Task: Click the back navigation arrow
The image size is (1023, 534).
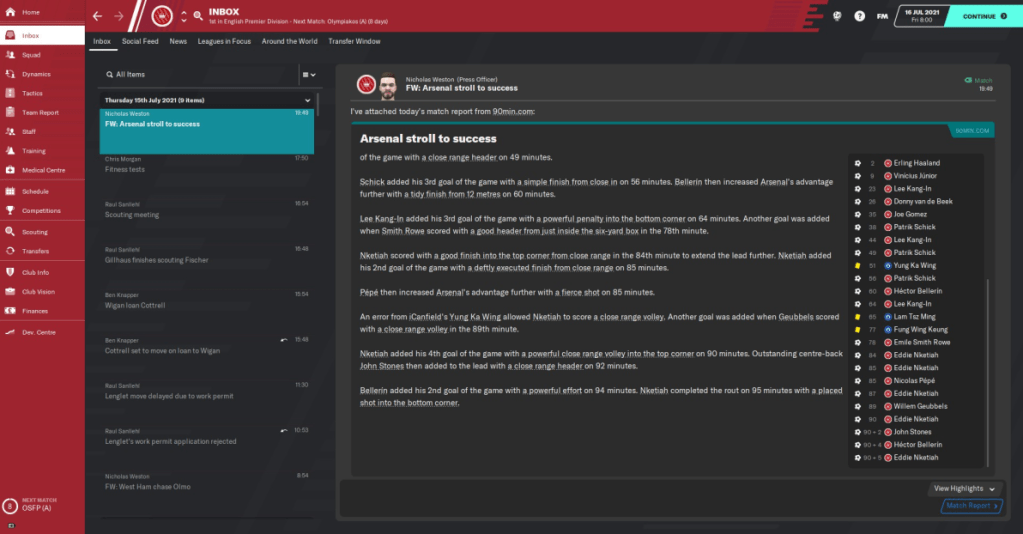Action: click(97, 16)
